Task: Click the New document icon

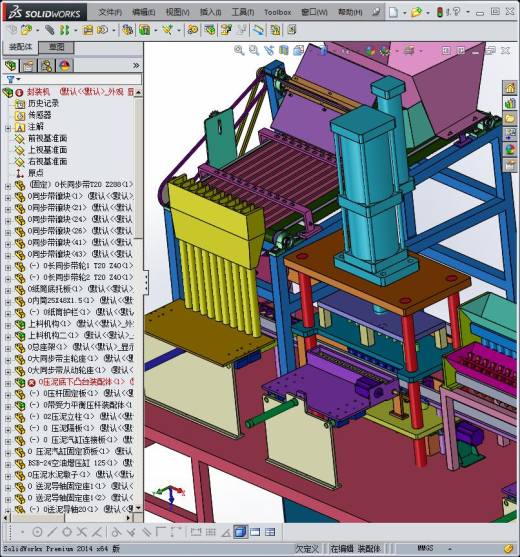Action: tap(393, 12)
